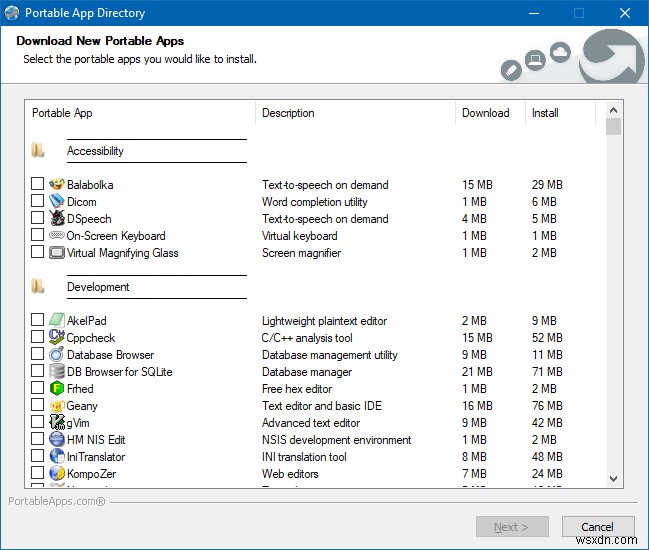The width and height of the screenshot is (649, 550).
Task: Click the Cancel button
Action: point(597,527)
